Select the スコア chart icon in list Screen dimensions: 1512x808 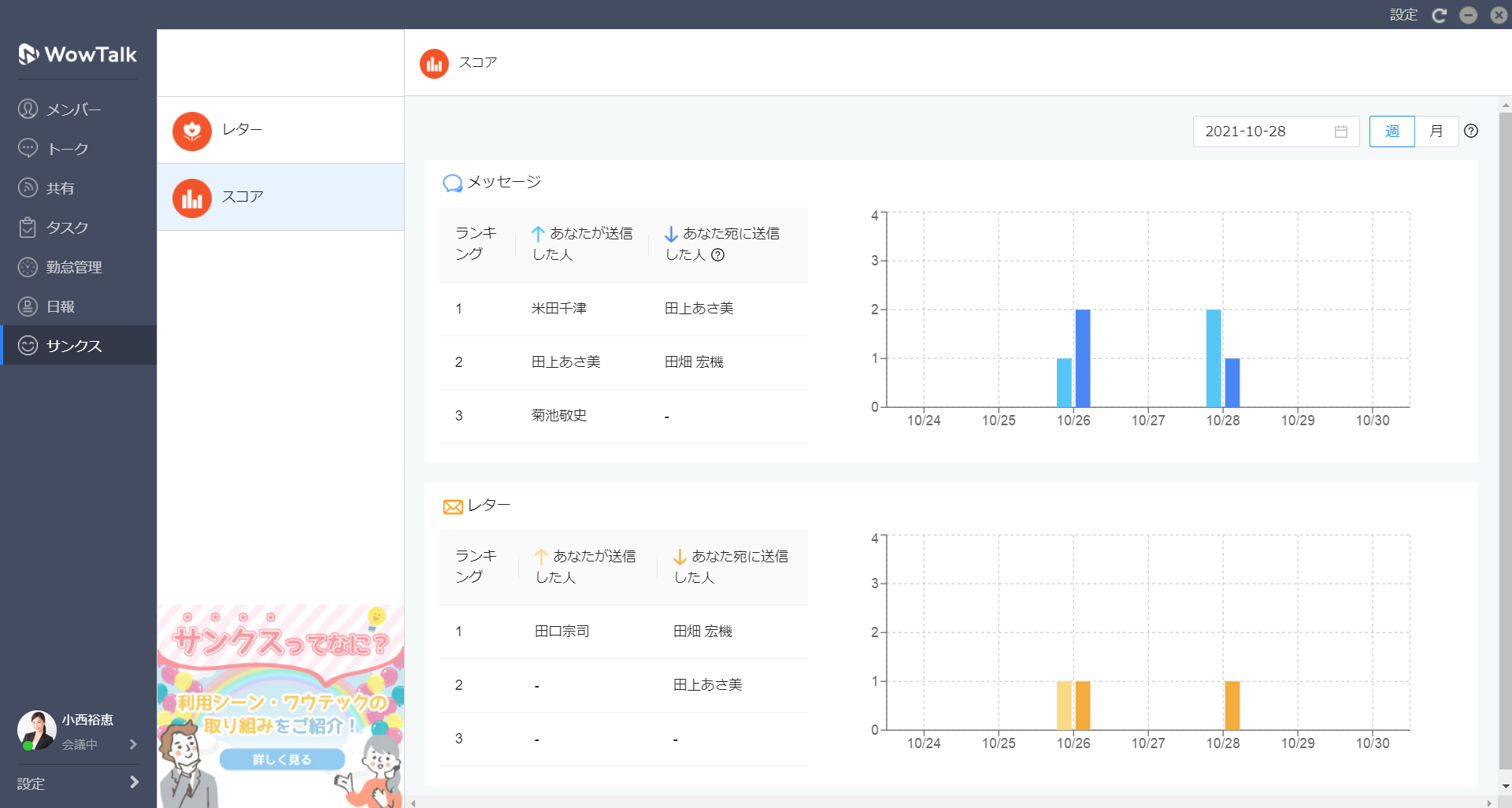192,198
